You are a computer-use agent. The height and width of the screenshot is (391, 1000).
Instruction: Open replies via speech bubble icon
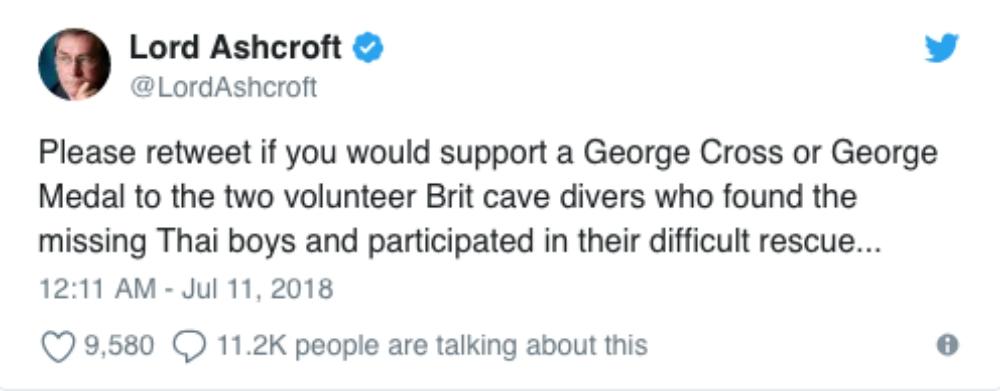click(190, 346)
